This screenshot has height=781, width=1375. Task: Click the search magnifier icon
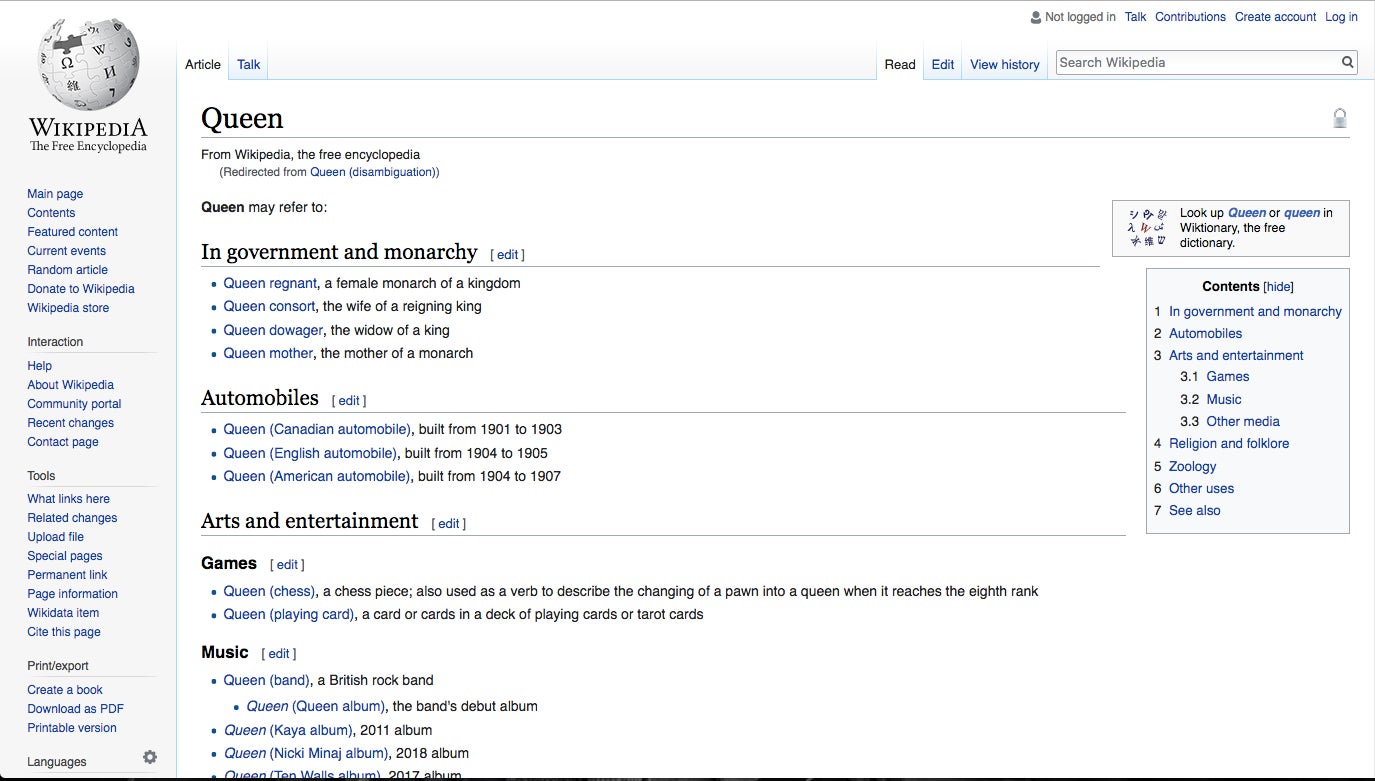[1347, 62]
